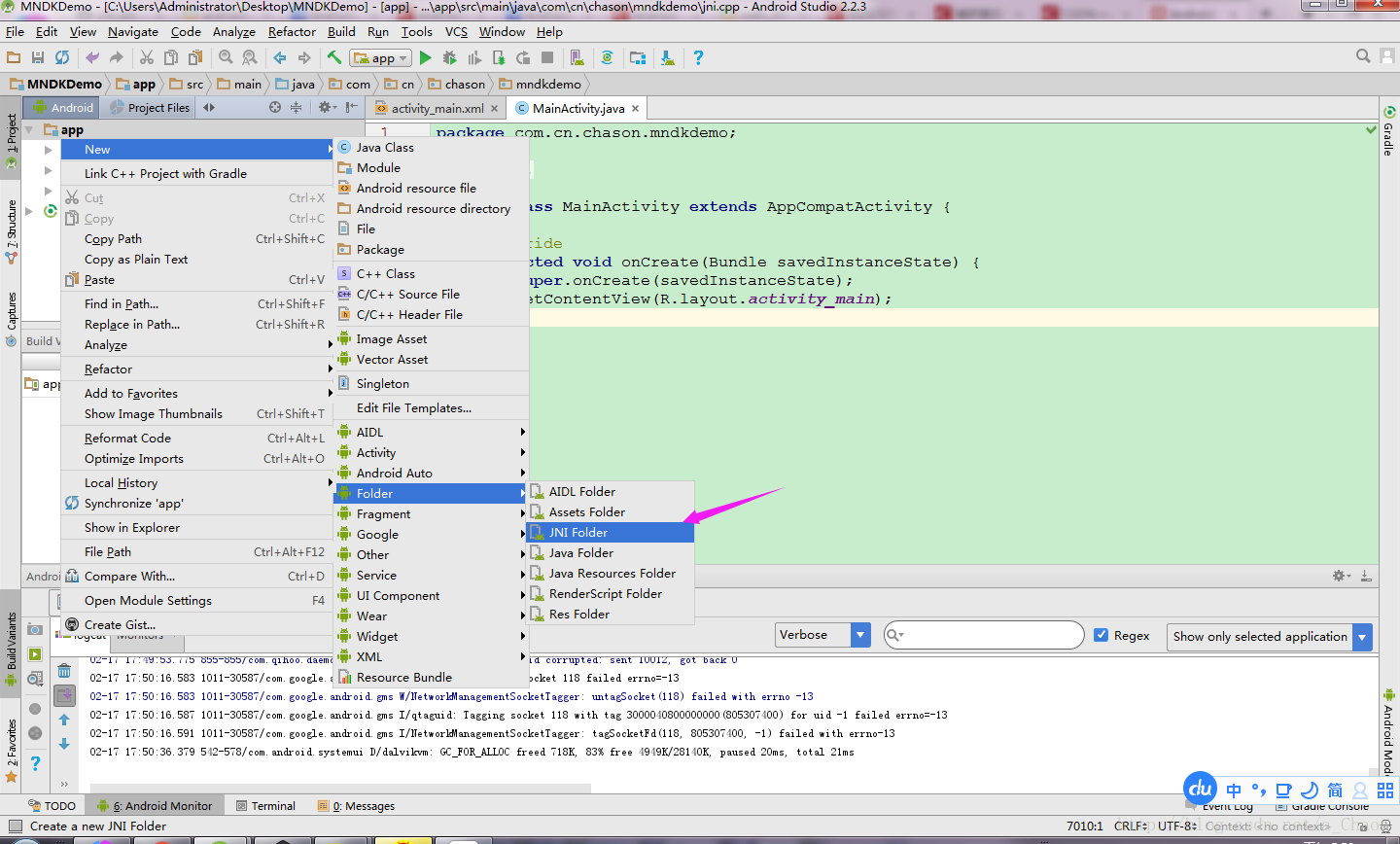This screenshot has height=844, width=1400.
Task: Click the logcat down arrow icon
Action: click(x=64, y=744)
